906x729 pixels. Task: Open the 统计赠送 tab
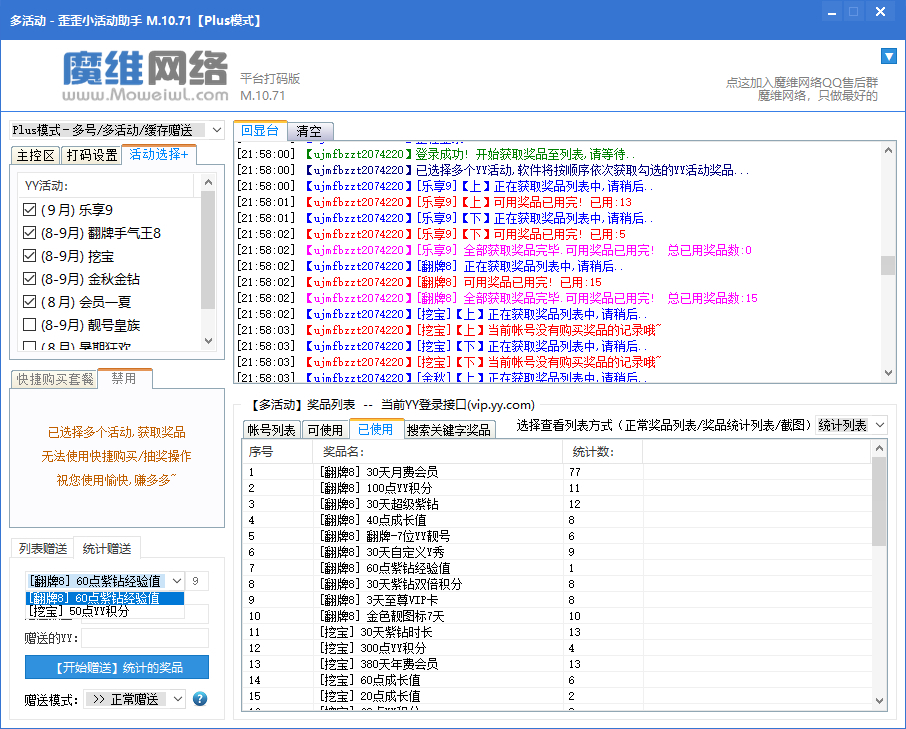(107, 548)
